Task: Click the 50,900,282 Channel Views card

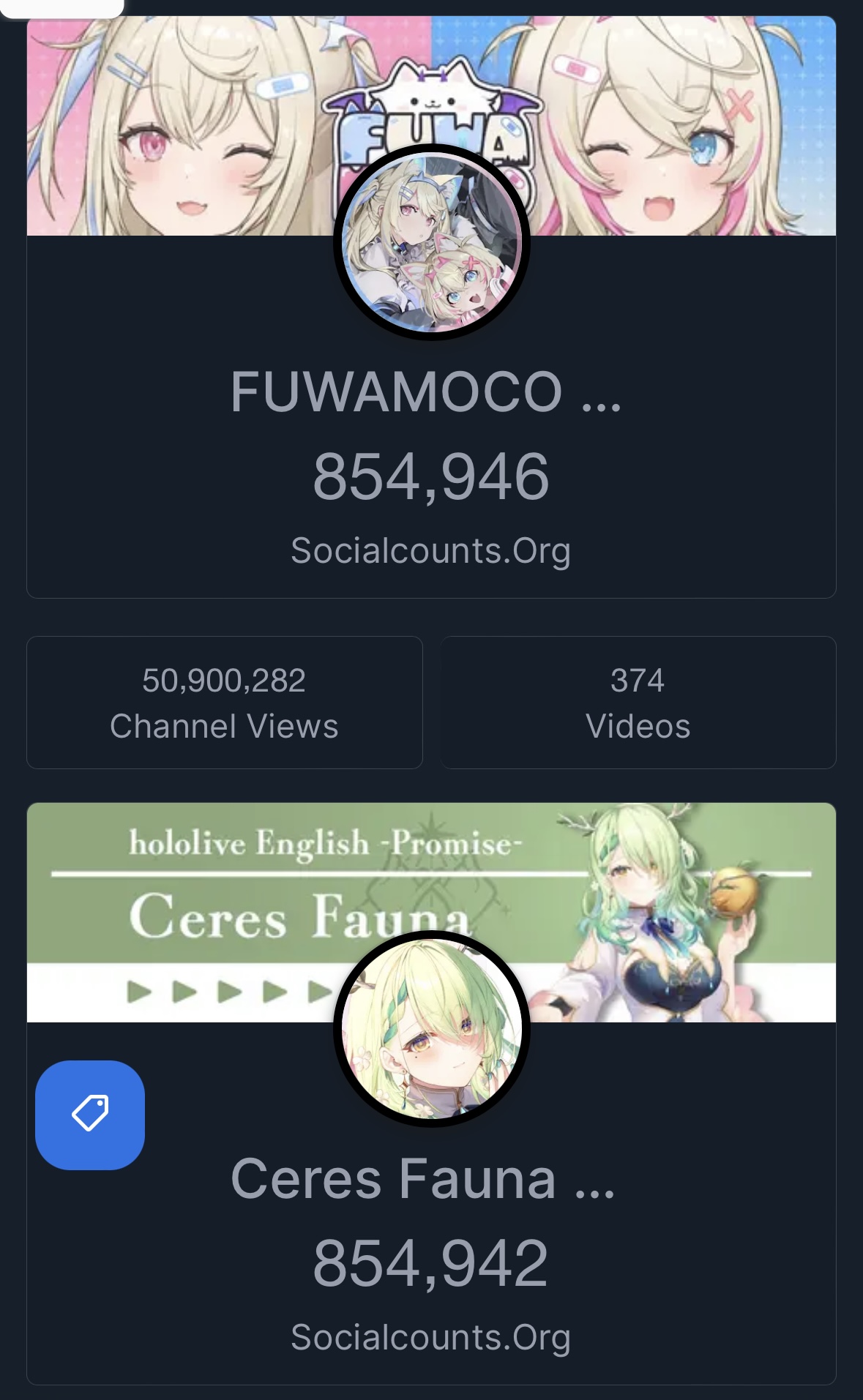Action: point(225,703)
